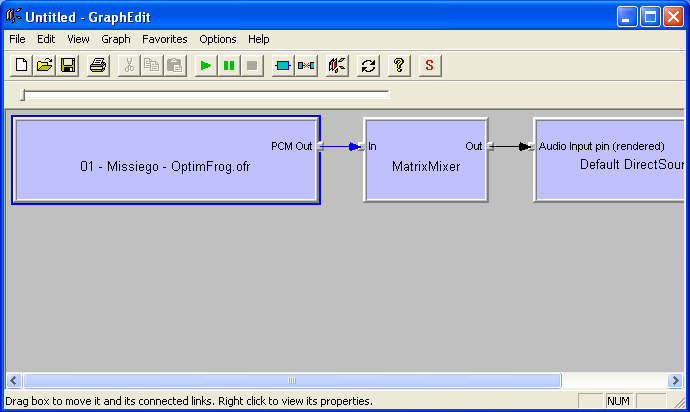Print the graph with printer icon
The width and height of the screenshot is (690, 412).
click(x=98, y=66)
